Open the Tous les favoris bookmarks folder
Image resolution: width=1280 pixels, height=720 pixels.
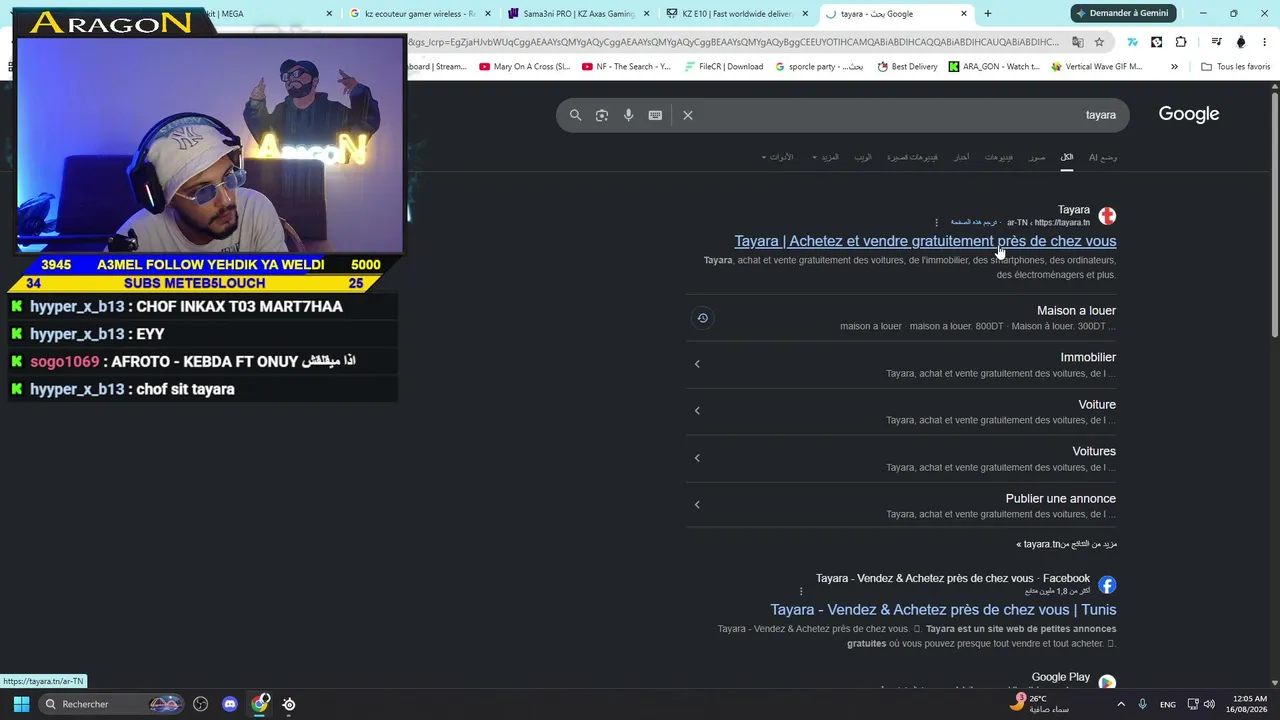coord(1235,67)
